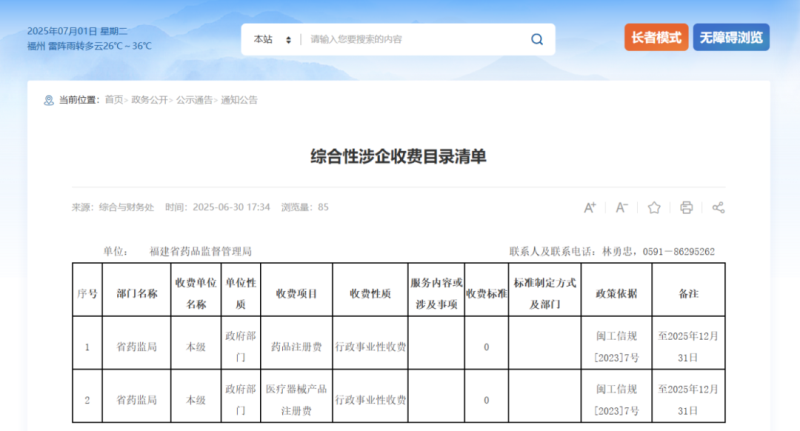Click the star favorite icon
This screenshot has height=431, width=800.
point(654,207)
